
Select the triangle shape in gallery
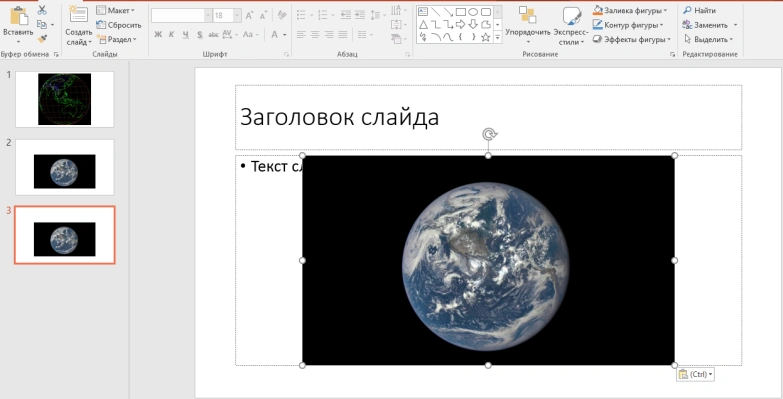(x=423, y=24)
